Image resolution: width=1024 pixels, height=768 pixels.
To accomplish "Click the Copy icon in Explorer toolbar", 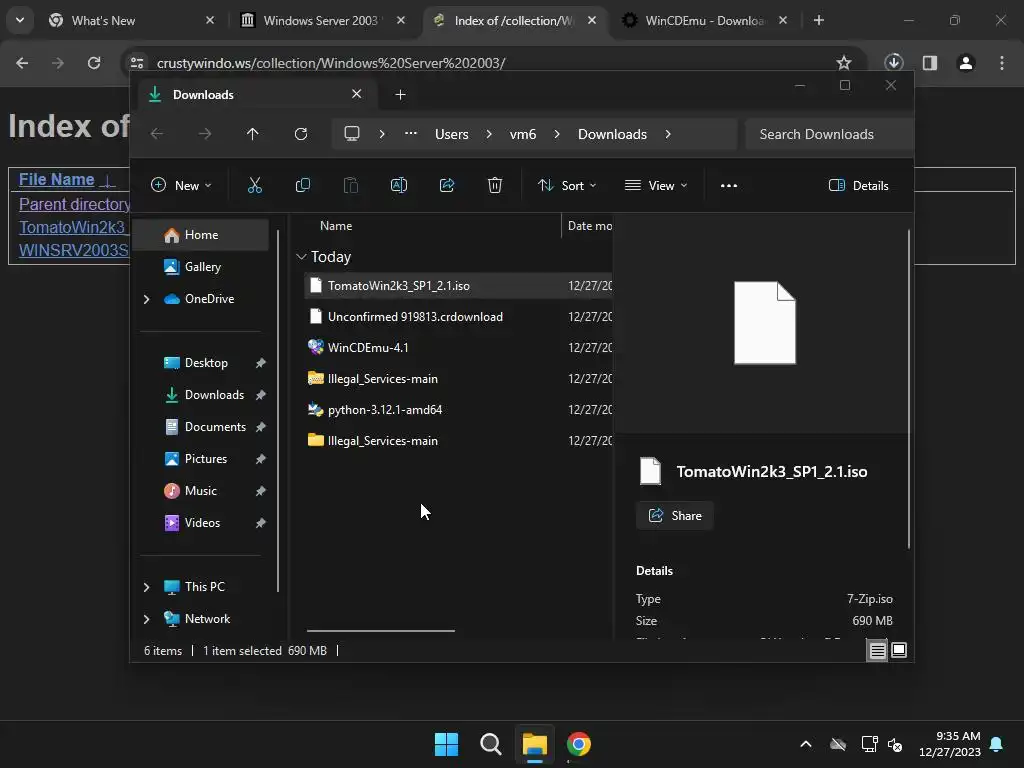I will (302, 185).
